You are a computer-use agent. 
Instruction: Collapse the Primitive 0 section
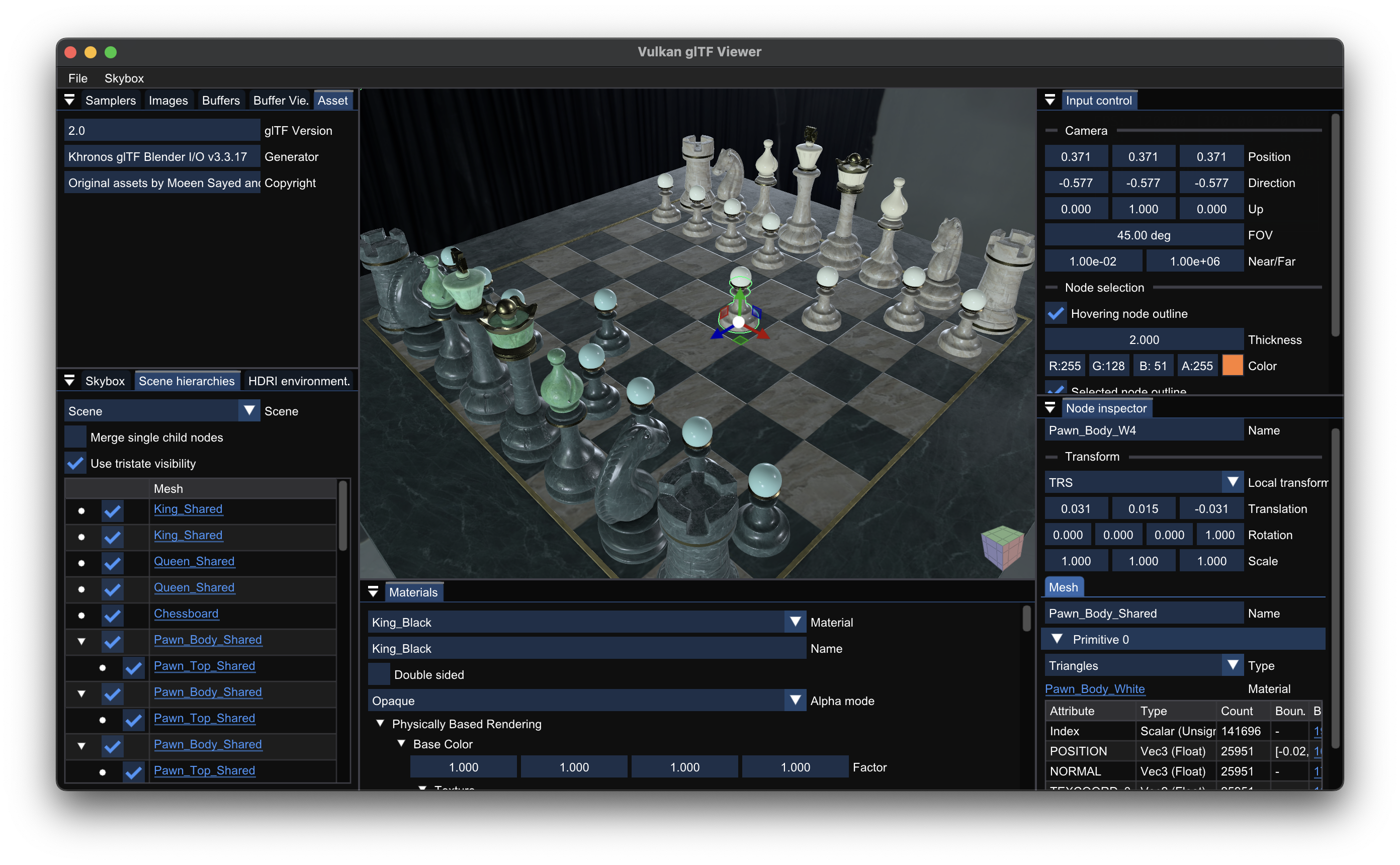tap(1057, 639)
